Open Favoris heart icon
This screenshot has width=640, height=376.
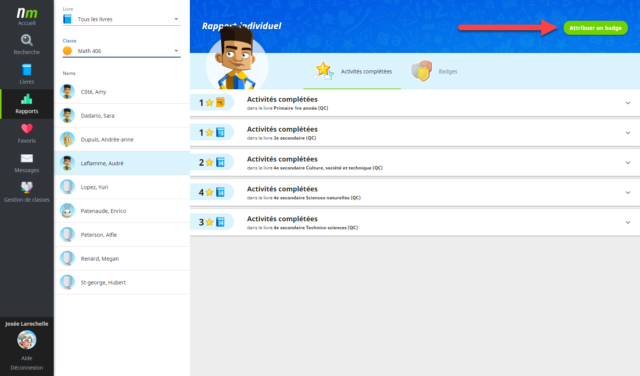tap(27, 129)
